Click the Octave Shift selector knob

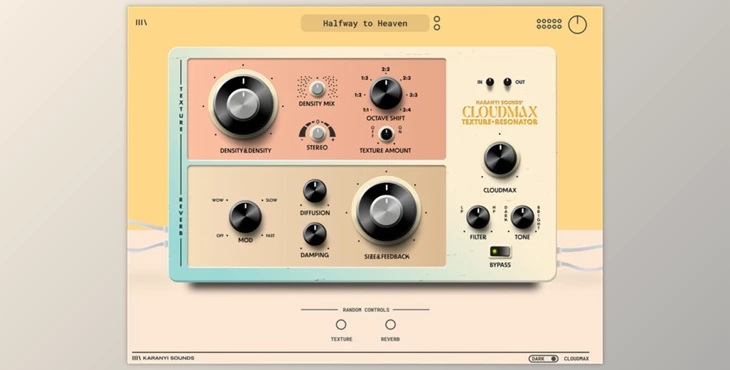pyautogui.click(x=386, y=94)
